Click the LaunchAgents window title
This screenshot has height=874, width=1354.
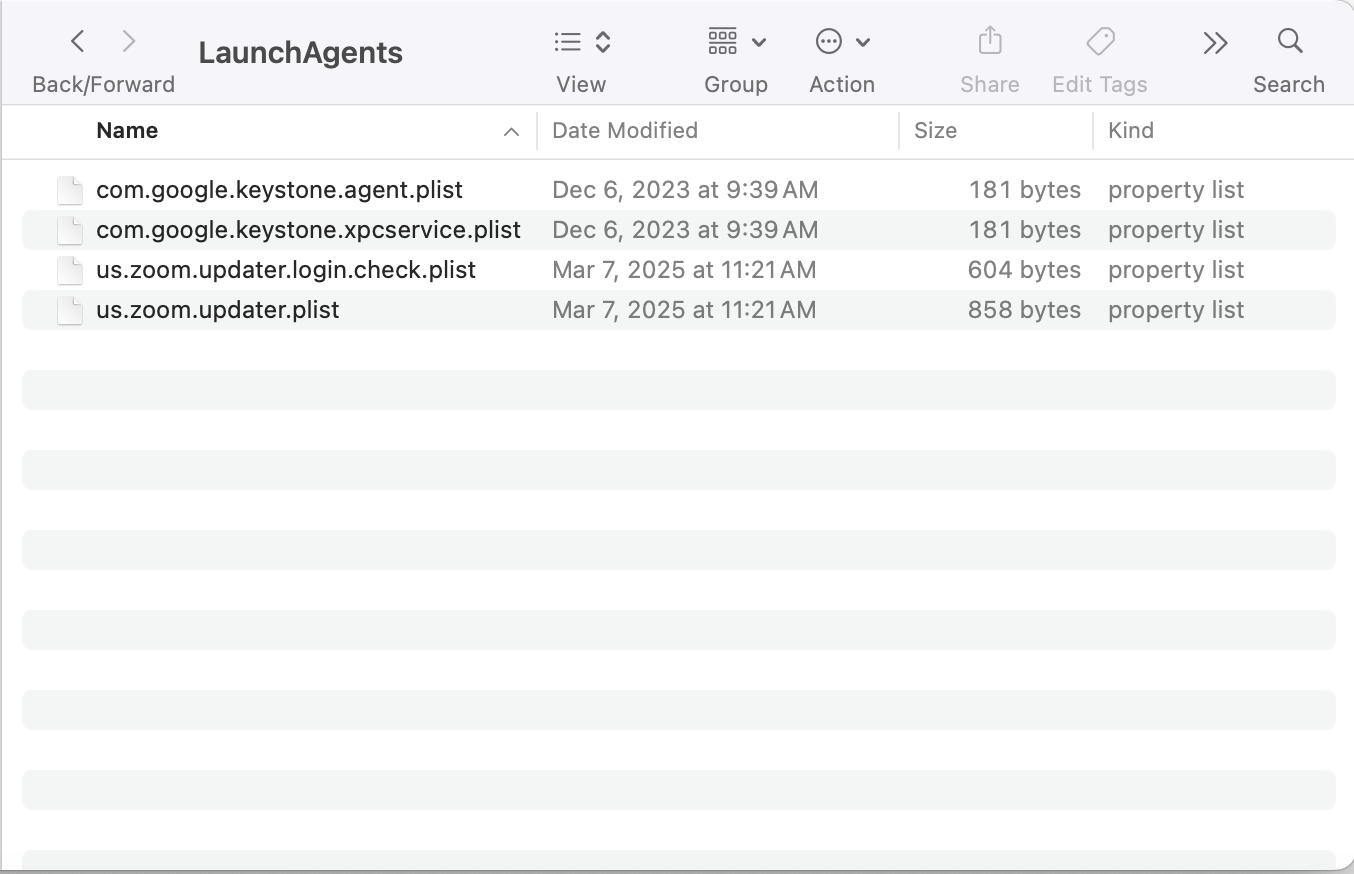(300, 53)
